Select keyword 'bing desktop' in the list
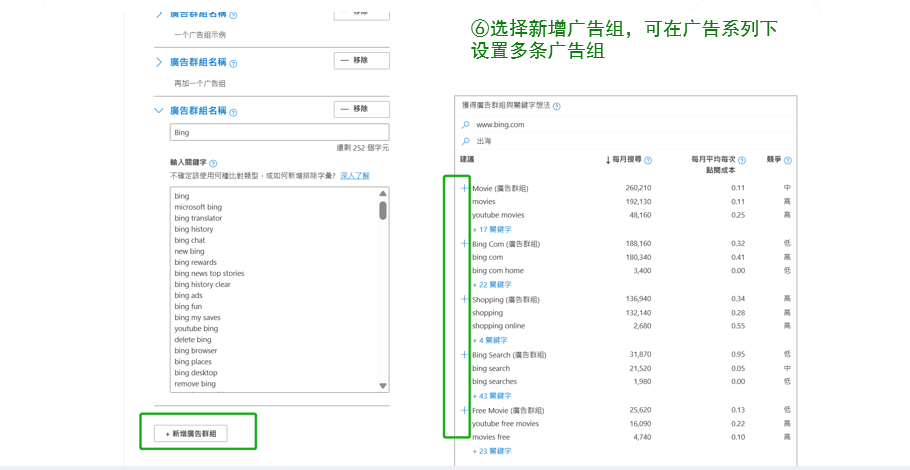 (196, 373)
